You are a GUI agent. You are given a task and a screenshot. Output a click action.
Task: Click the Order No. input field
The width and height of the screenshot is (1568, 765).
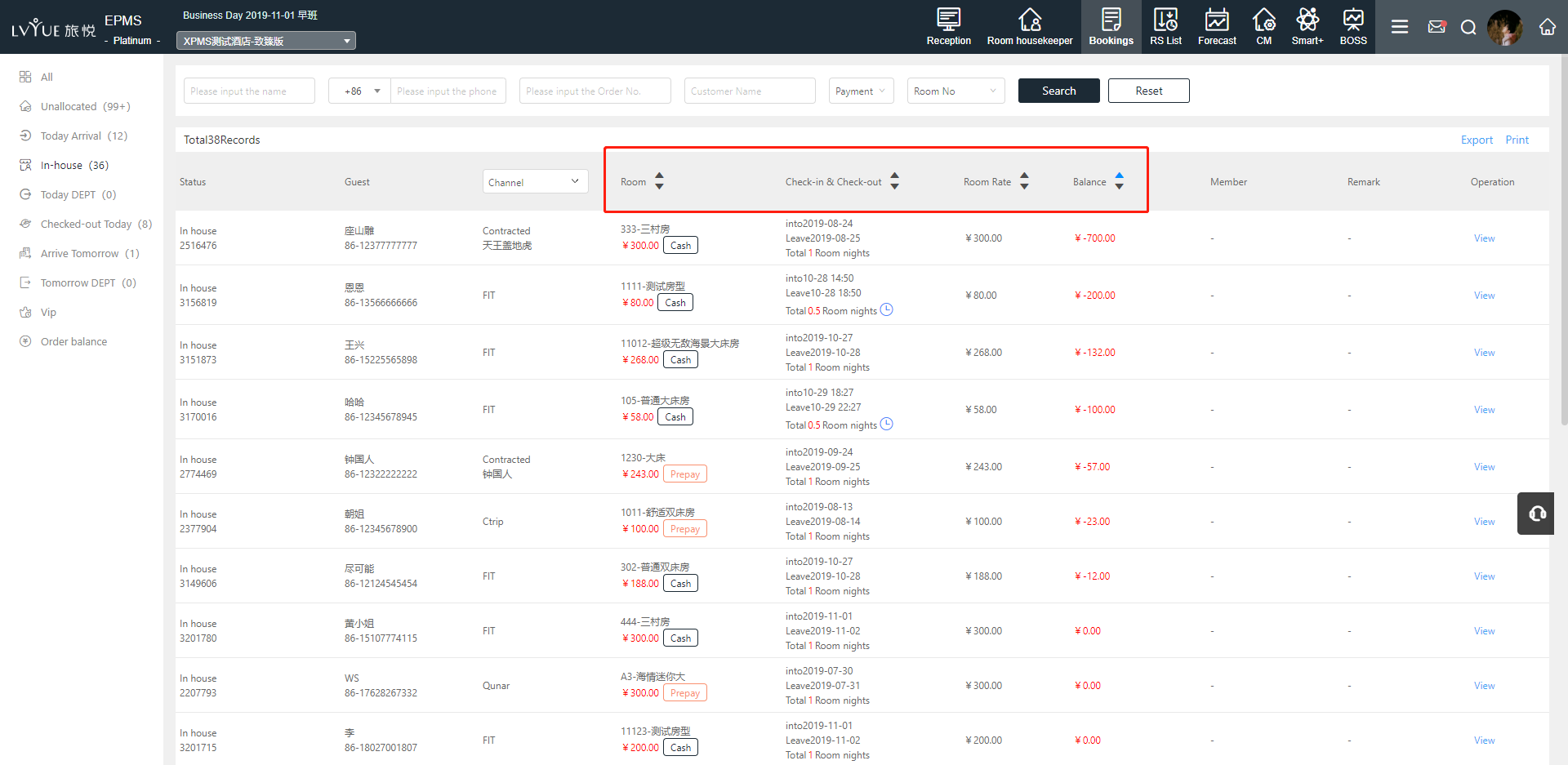click(595, 91)
